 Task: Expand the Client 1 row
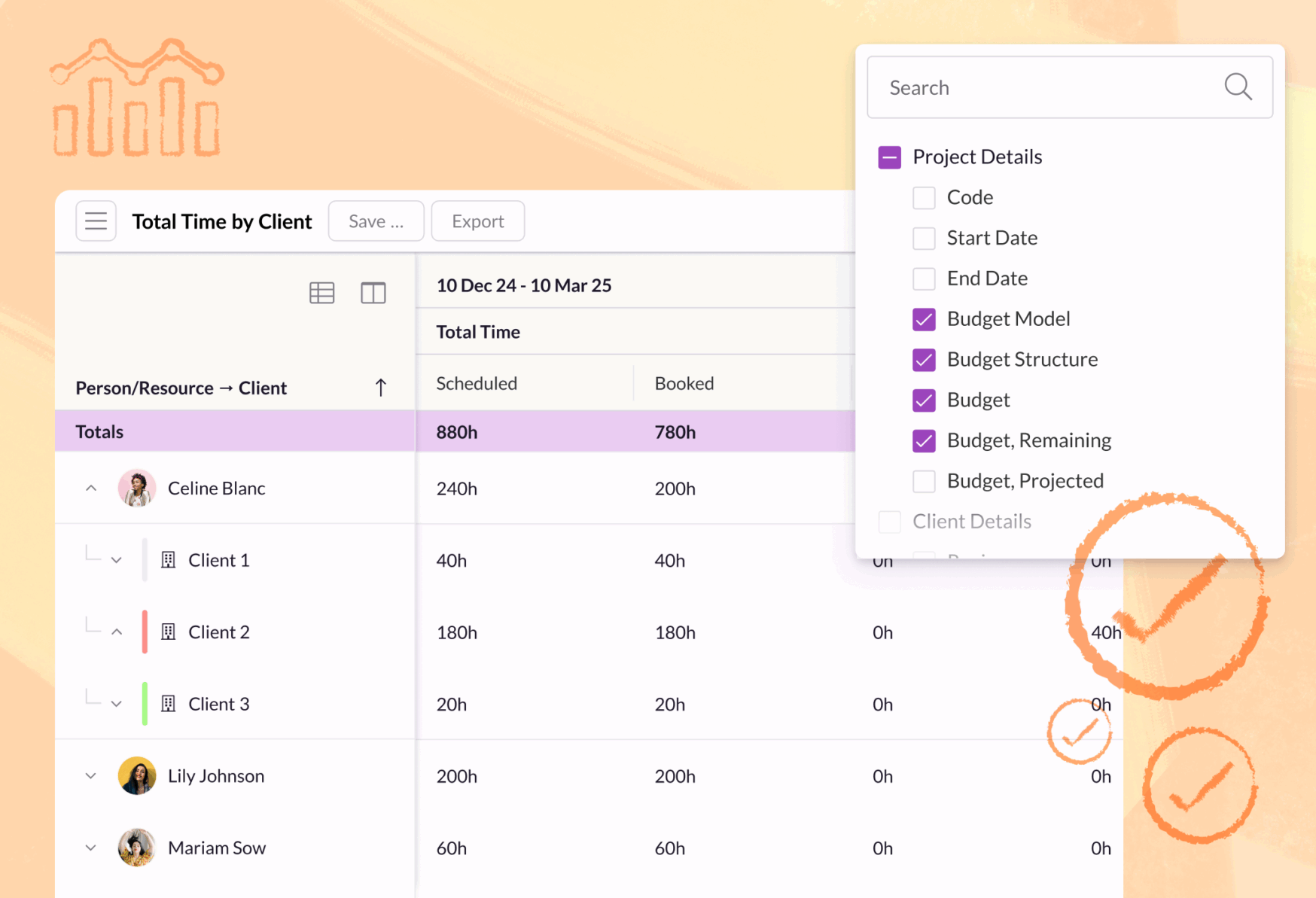pyautogui.click(x=117, y=560)
